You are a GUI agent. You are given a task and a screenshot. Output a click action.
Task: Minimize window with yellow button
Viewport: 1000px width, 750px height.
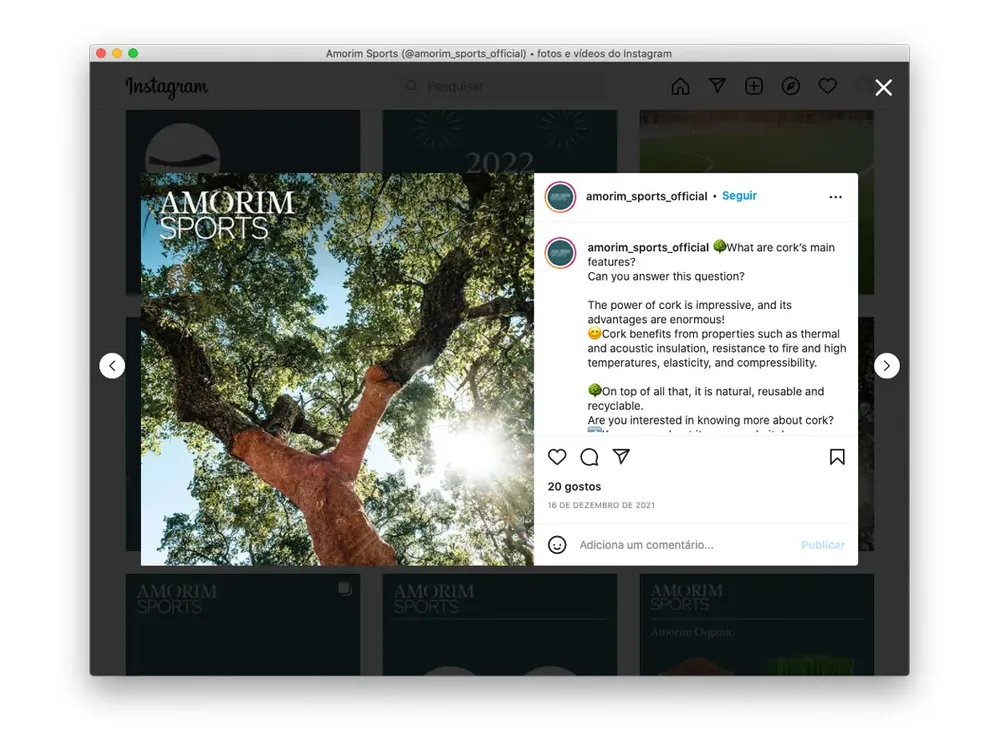pyautogui.click(x=117, y=53)
